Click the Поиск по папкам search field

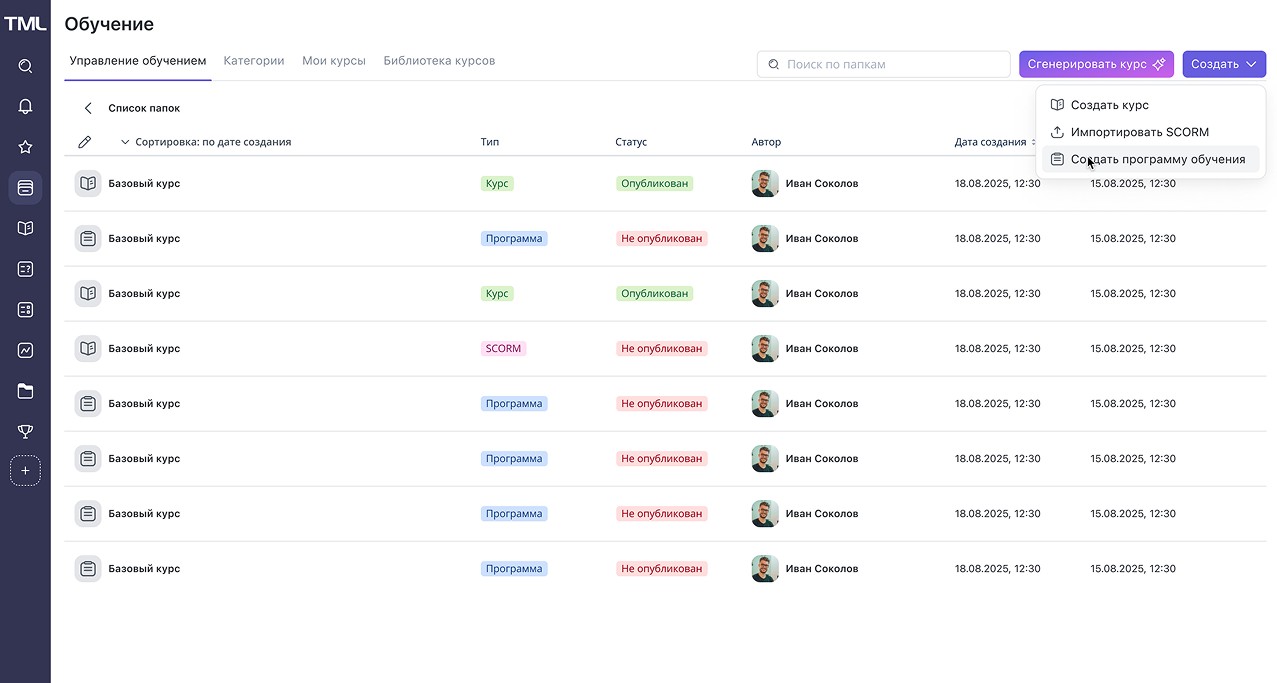[x=884, y=64]
